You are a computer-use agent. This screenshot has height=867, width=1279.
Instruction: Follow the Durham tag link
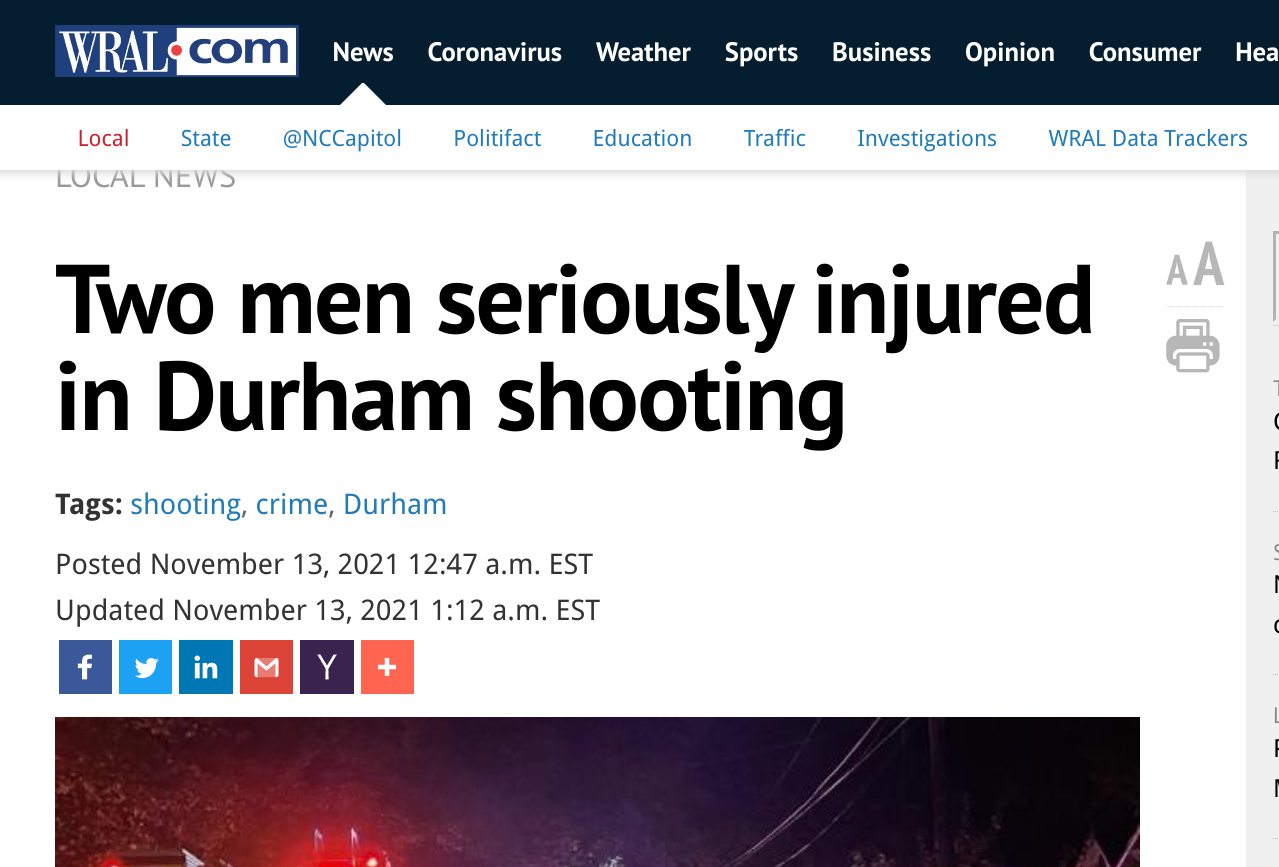coord(395,504)
